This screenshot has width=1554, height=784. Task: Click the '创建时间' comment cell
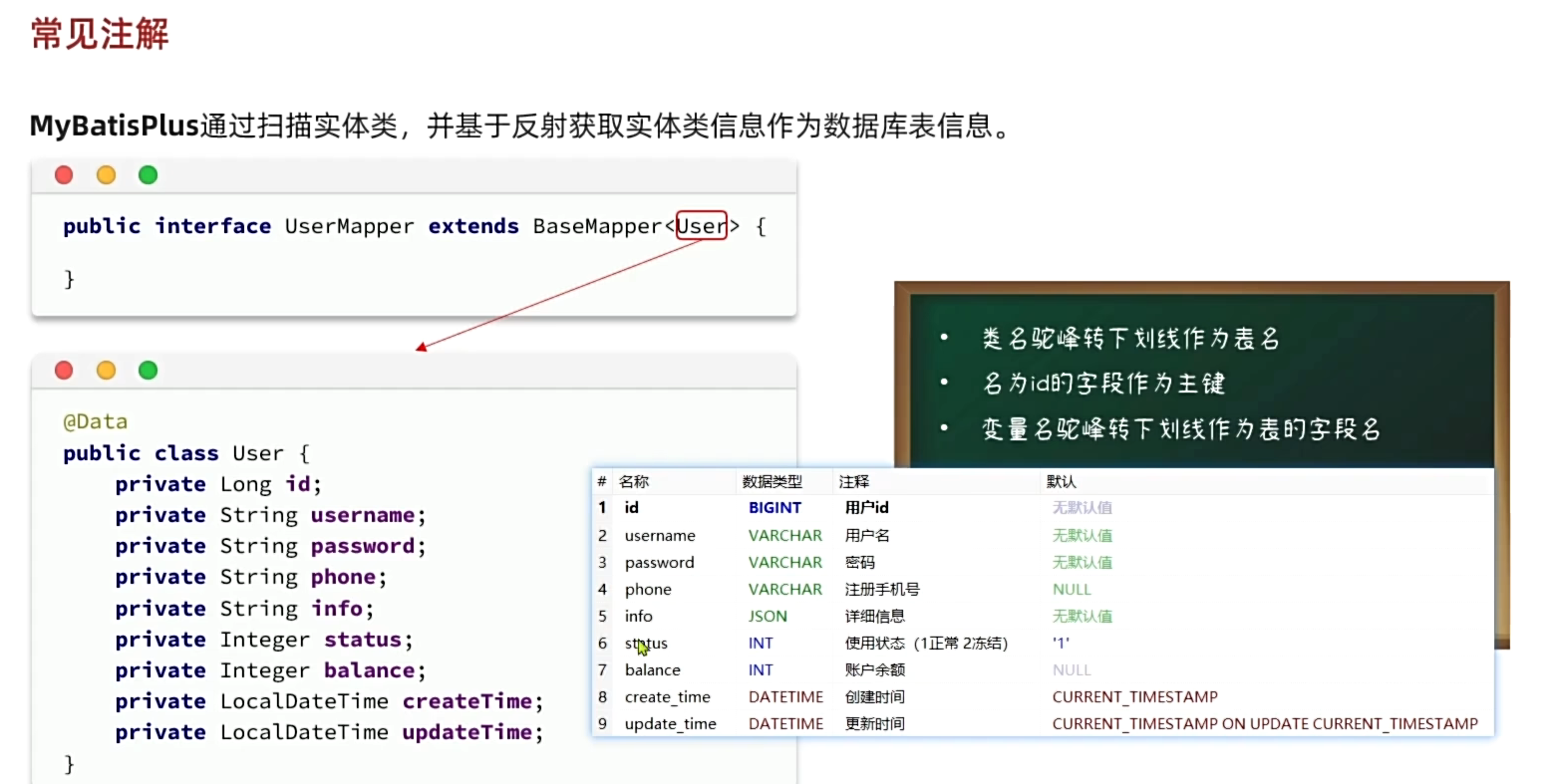pyautogui.click(x=875, y=696)
